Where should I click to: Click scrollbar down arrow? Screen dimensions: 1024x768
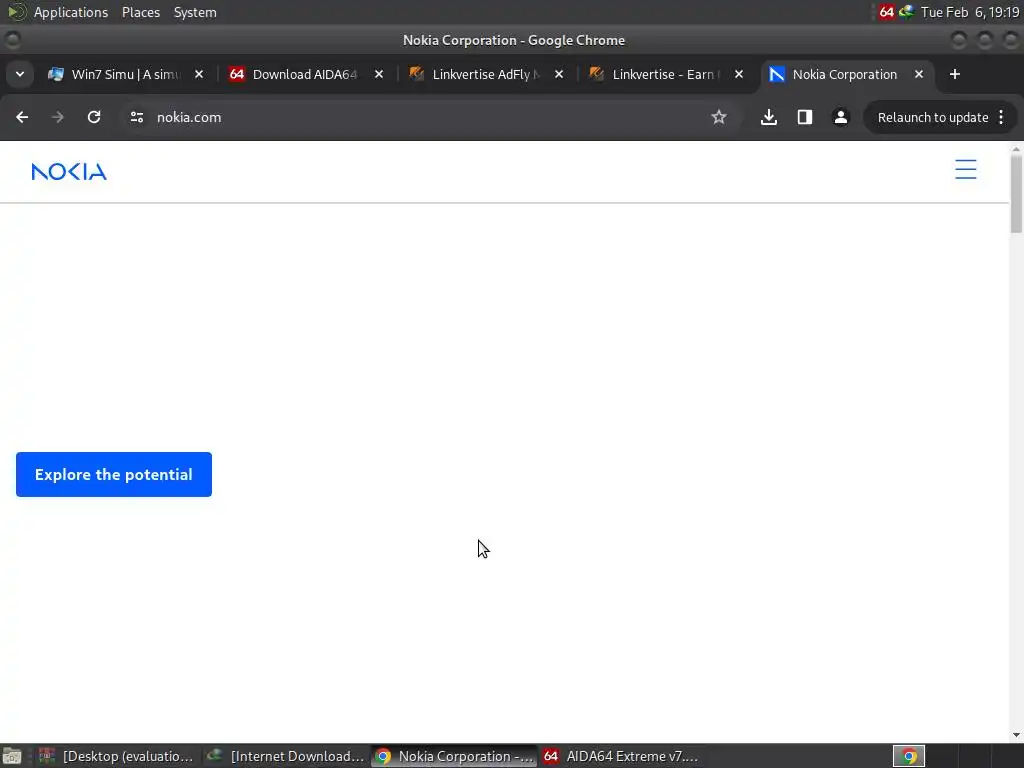1016,735
